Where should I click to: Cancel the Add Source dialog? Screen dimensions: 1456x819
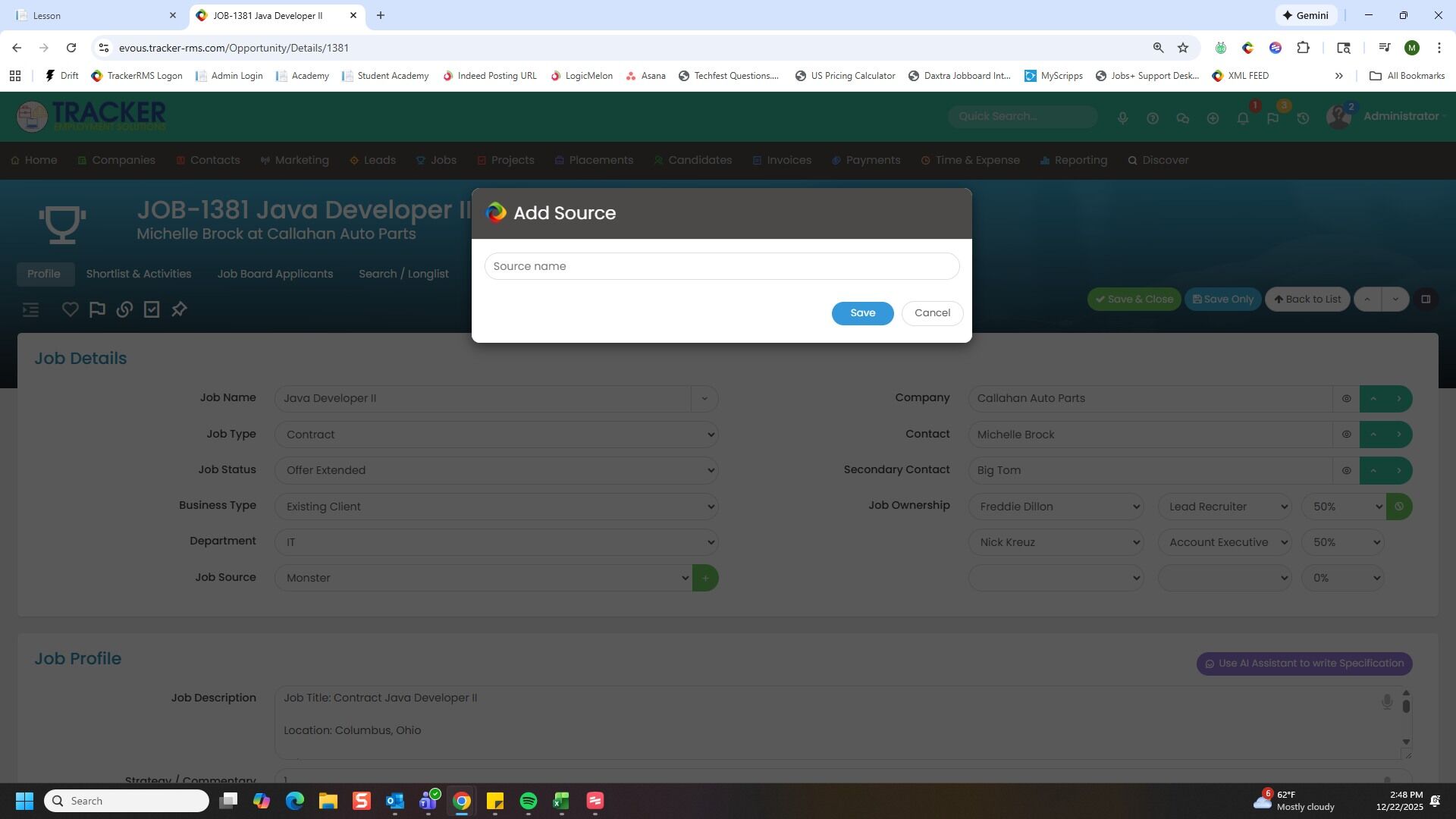point(932,313)
